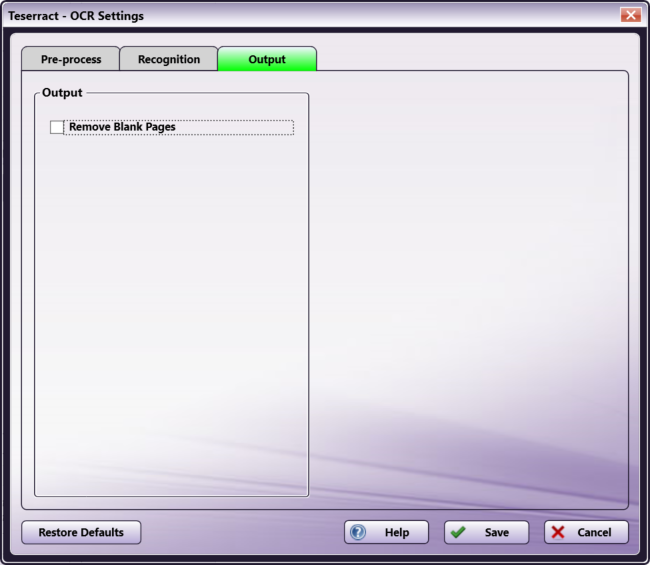Cancel the OCR settings dialog
The width and height of the screenshot is (650, 565).
point(586,532)
